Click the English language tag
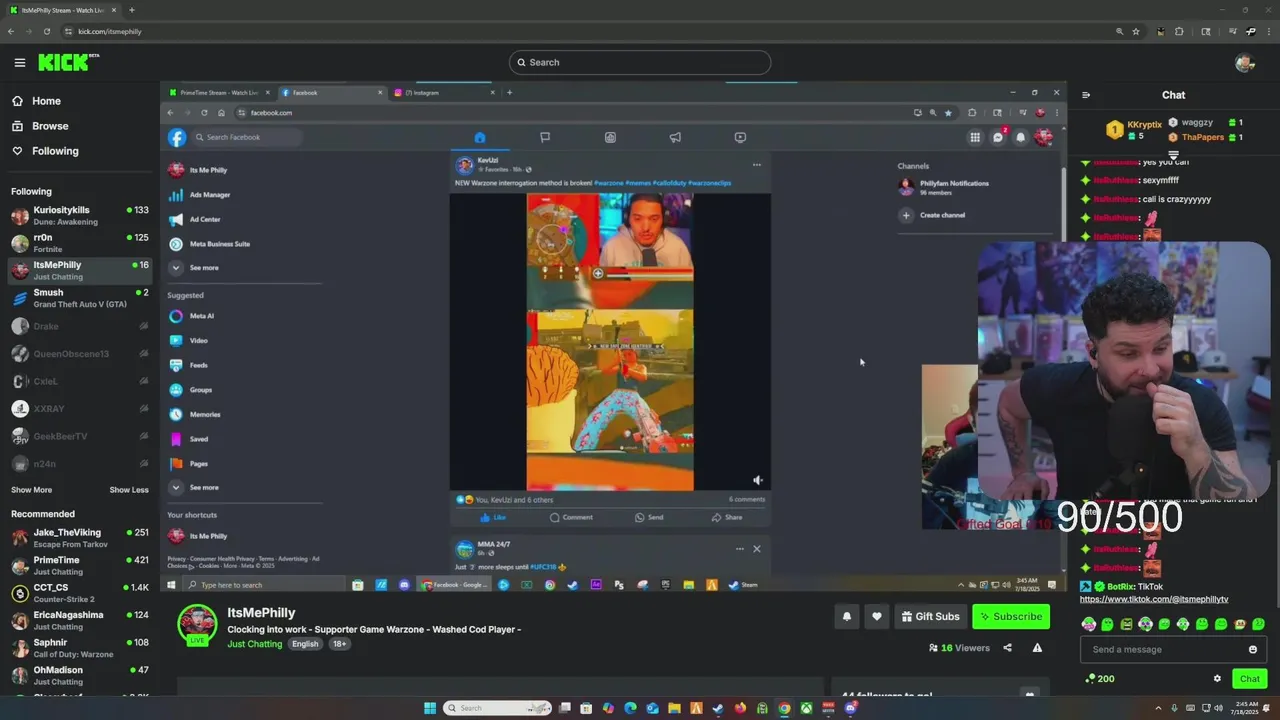This screenshot has height=720, width=1280. (x=305, y=644)
